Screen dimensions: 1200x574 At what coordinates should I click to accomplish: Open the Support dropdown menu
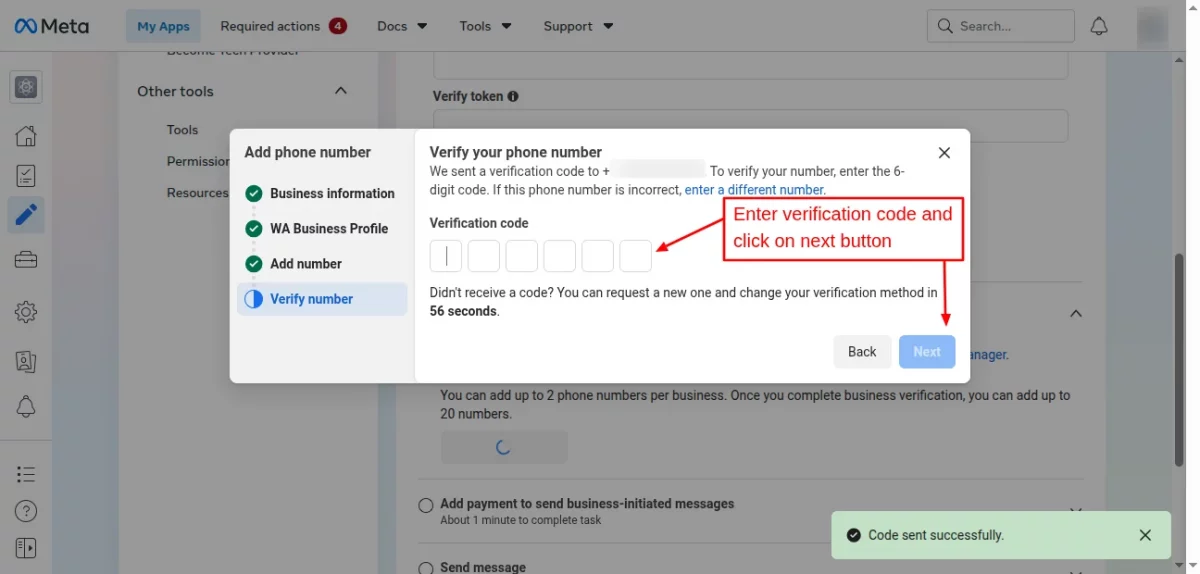click(579, 26)
